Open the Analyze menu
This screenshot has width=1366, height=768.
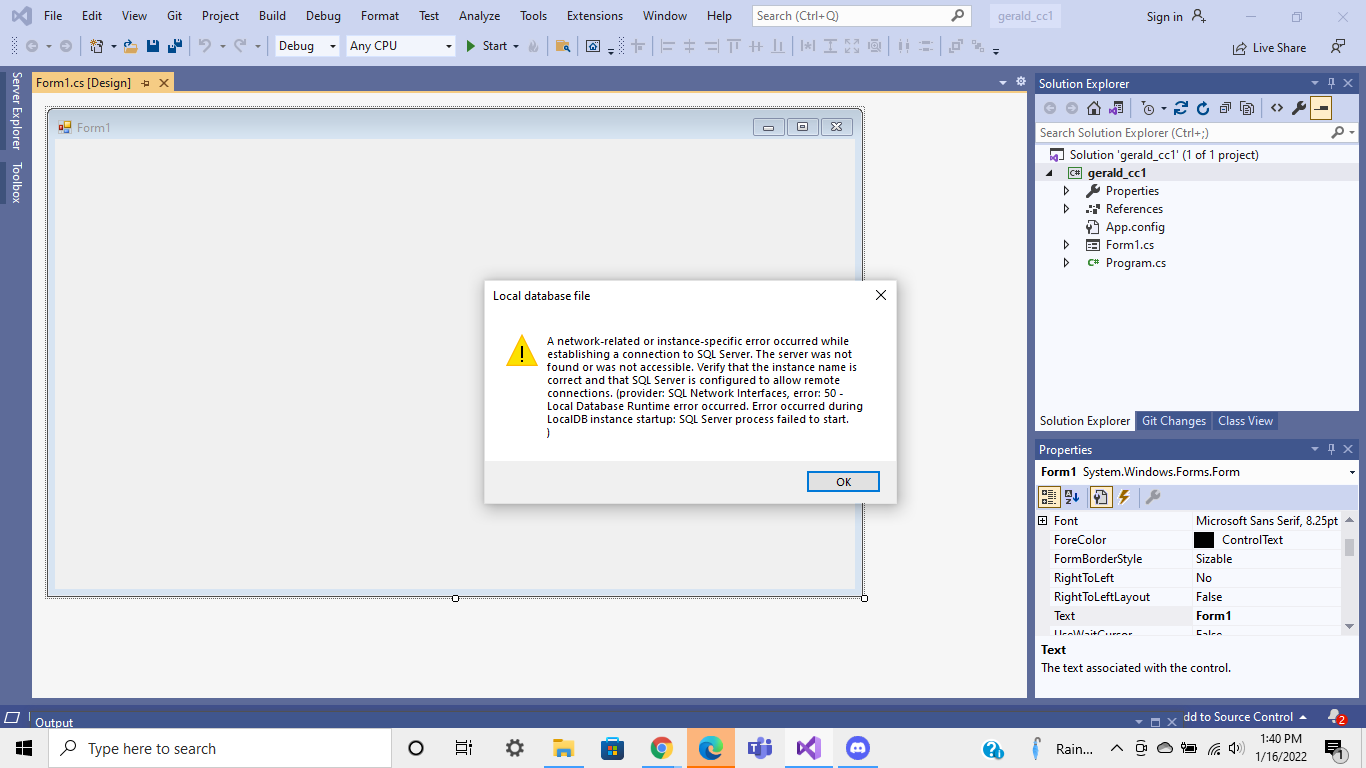click(x=479, y=15)
